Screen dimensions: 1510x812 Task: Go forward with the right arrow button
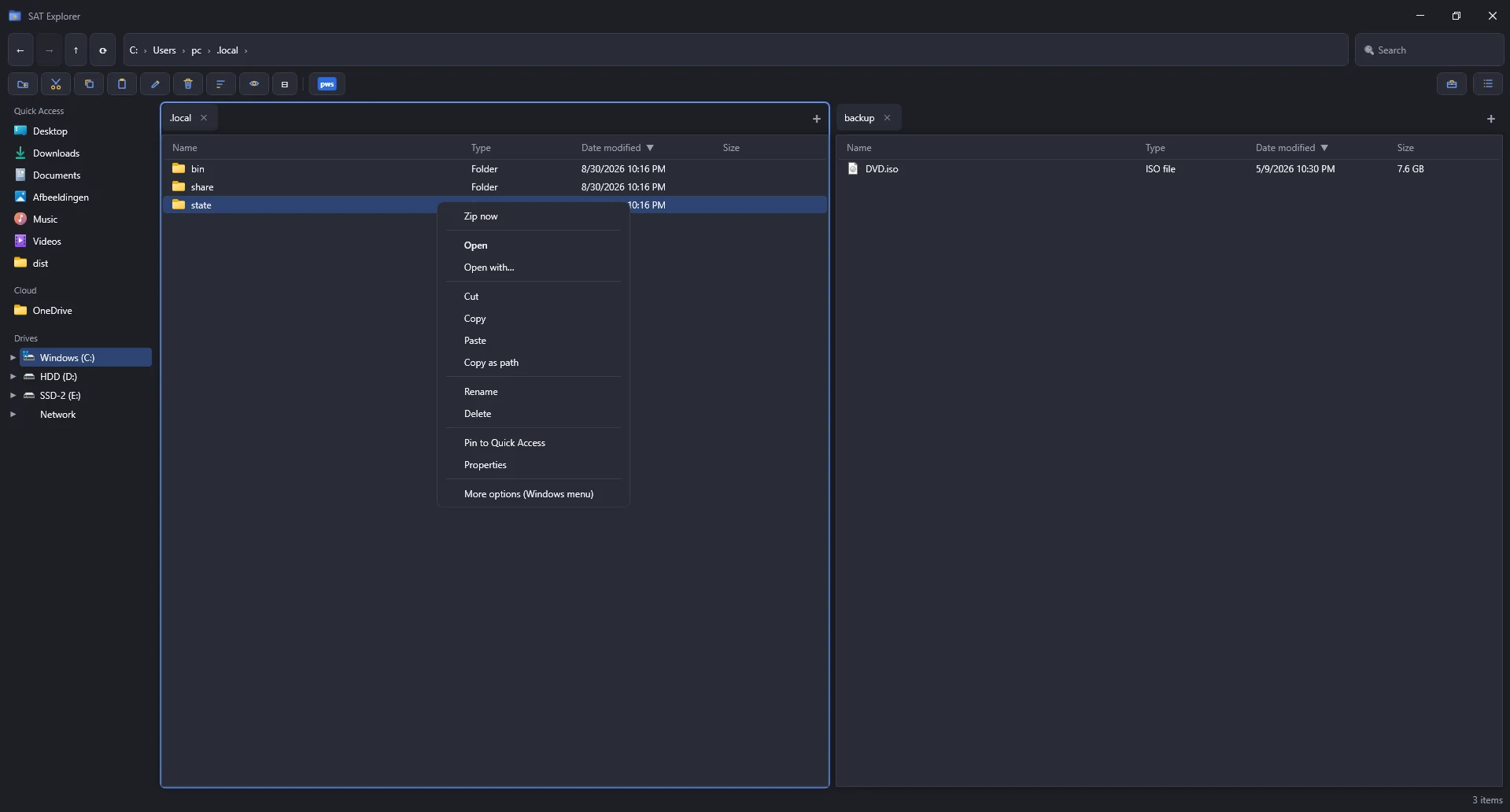pos(49,50)
